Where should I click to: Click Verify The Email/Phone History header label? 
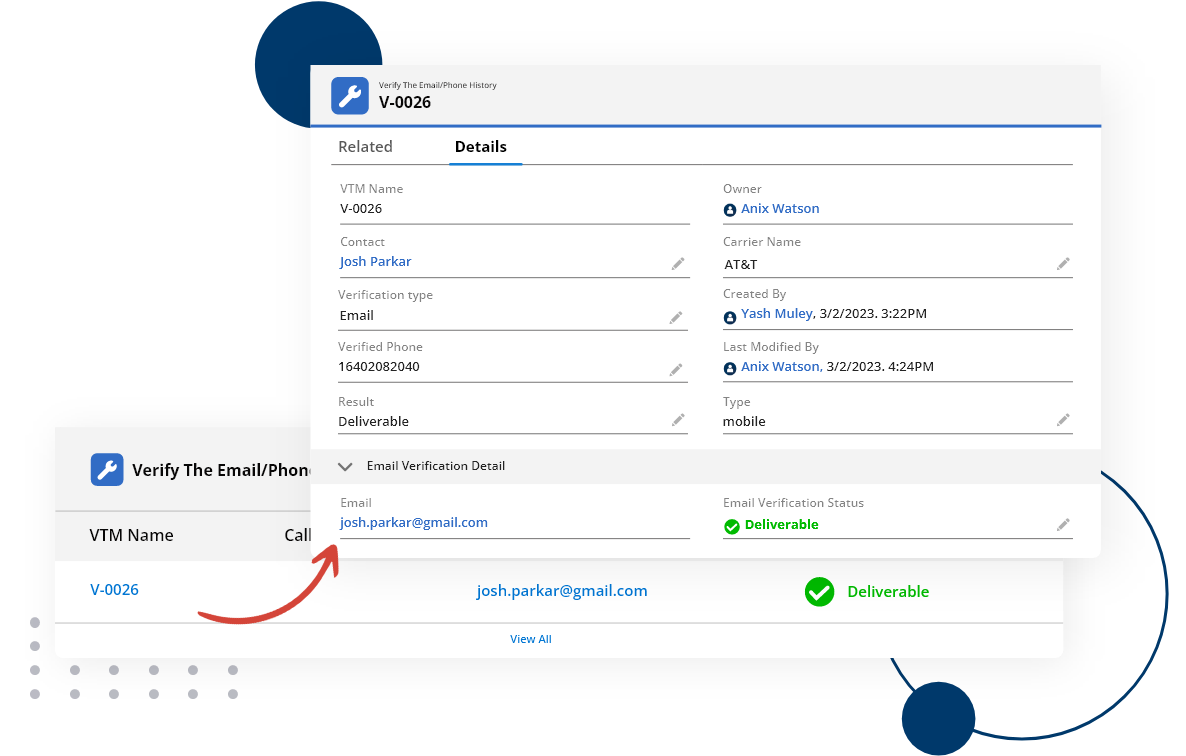click(438, 85)
